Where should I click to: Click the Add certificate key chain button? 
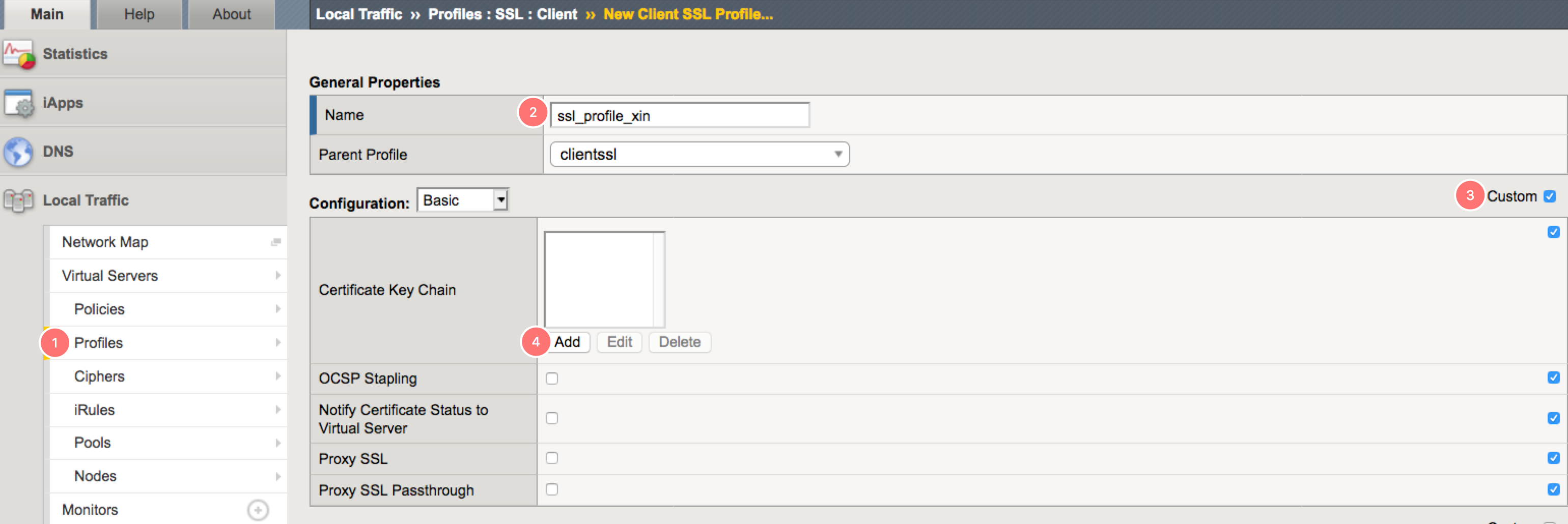(567, 342)
